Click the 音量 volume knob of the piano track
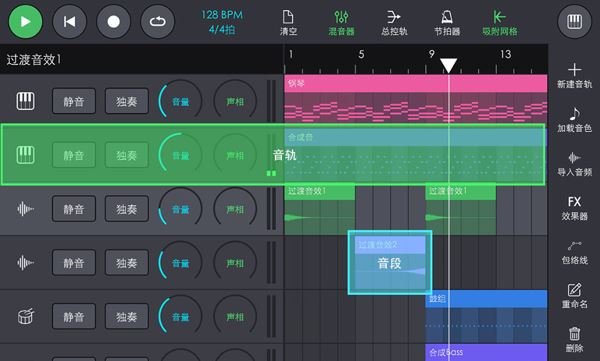The image size is (600, 361). tap(180, 100)
